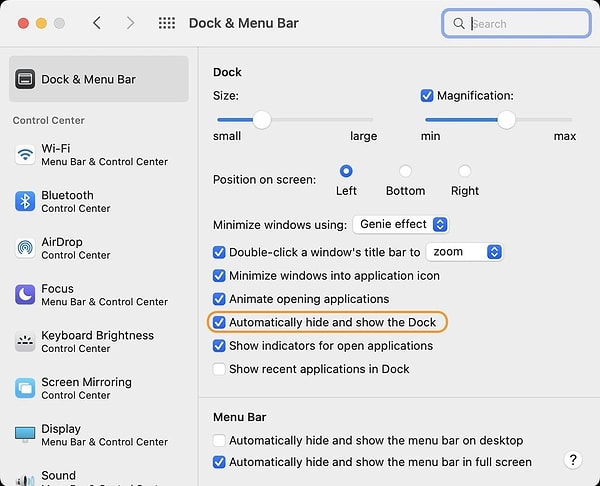Click the Dock & Menu Bar sidebar icon
Image resolution: width=600 pixels, height=486 pixels.
[25, 79]
